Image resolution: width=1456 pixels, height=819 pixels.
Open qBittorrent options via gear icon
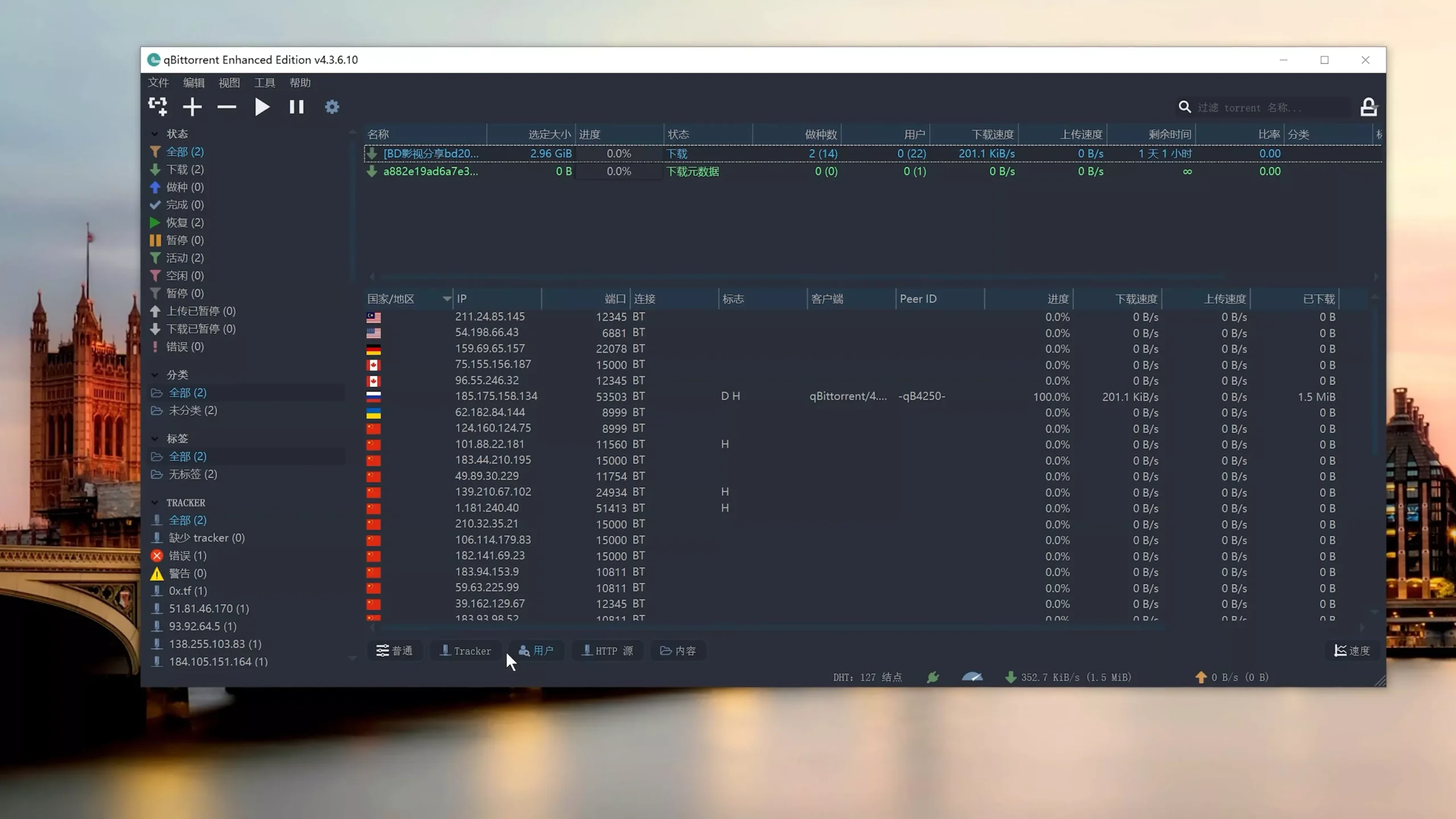(332, 106)
